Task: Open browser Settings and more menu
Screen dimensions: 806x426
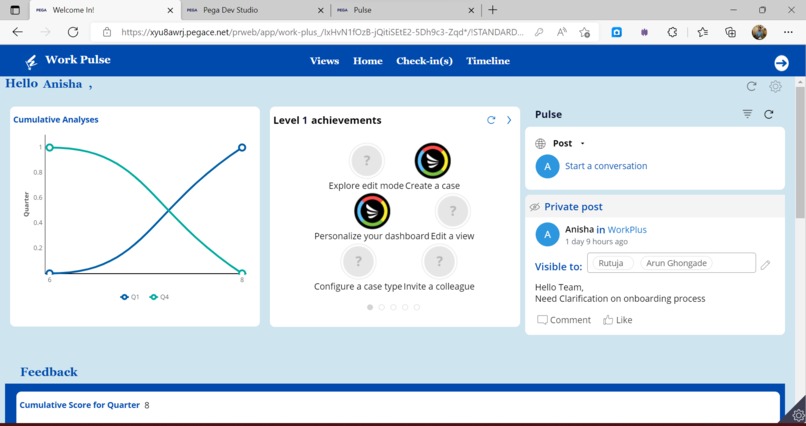Action: click(x=788, y=32)
